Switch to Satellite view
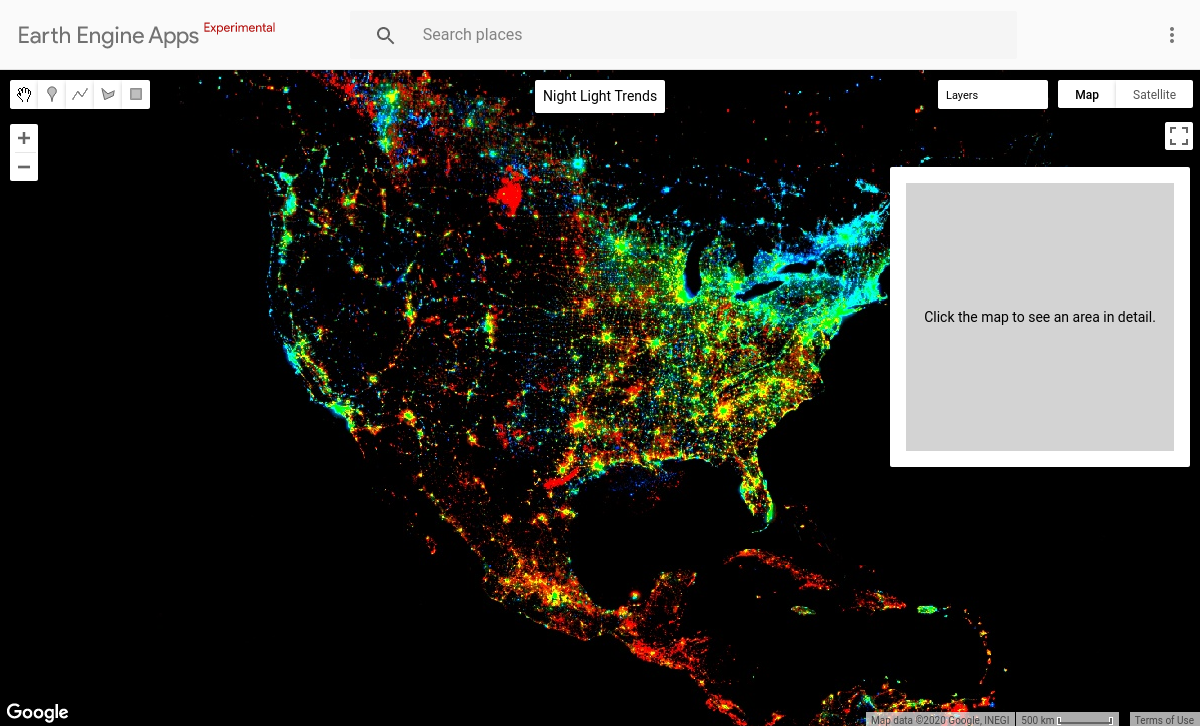1200x726 pixels. (x=1154, y=93)
